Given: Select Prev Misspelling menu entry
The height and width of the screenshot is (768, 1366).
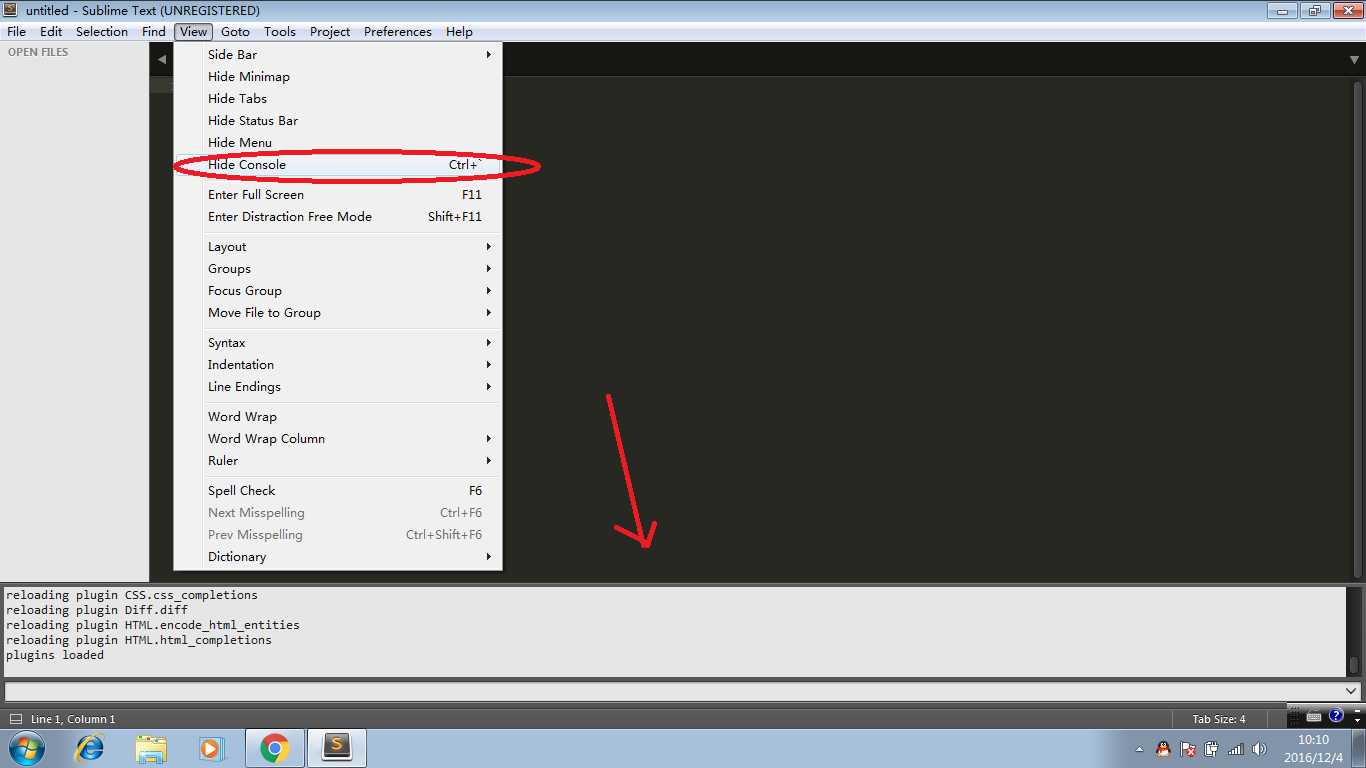Looking at the screenshot, I should pos(338,534).
